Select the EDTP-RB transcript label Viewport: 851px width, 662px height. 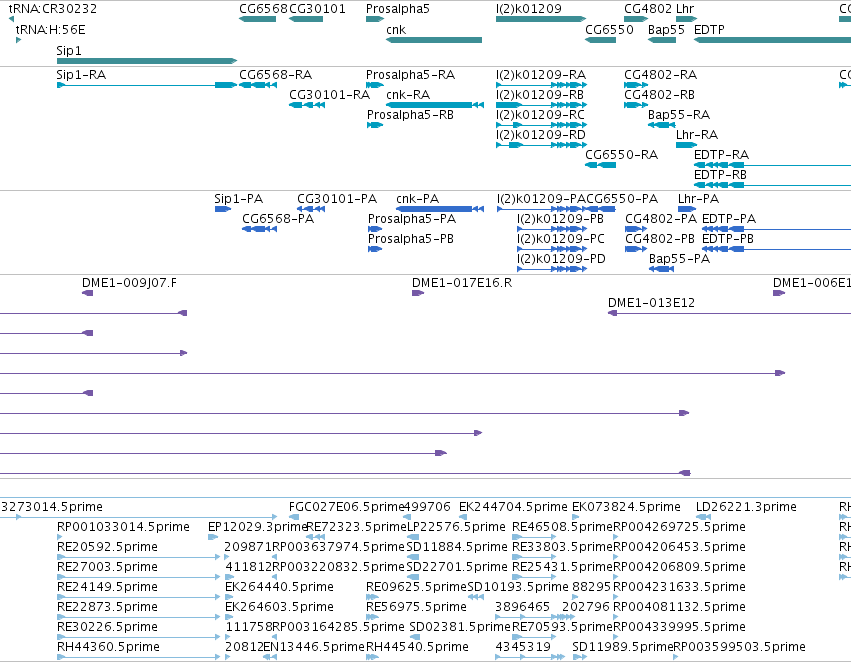[720, 175]
